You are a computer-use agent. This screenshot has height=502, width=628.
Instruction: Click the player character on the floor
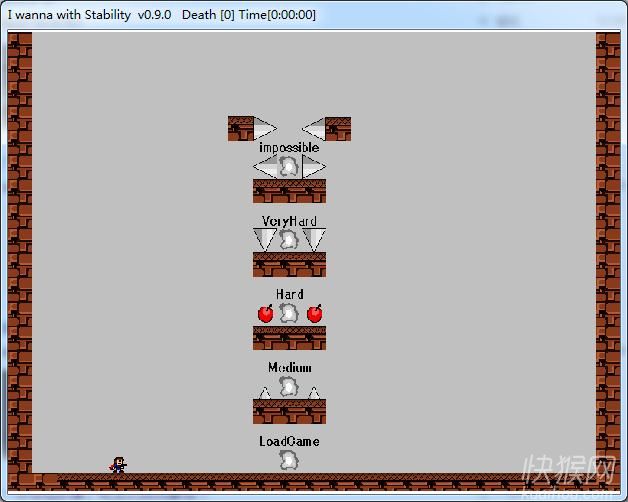coord(119,465)
